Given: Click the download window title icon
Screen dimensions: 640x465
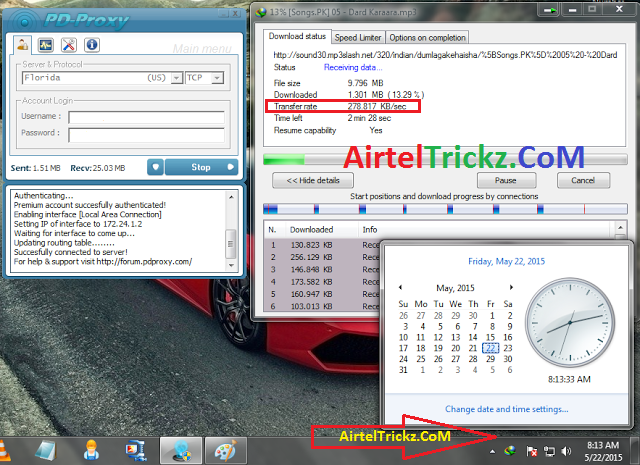Looking at the screenshot, I should tap(261, 12).
